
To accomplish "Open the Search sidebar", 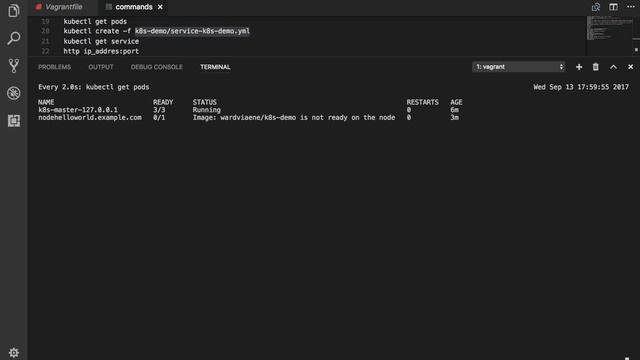I will [13, 38].
